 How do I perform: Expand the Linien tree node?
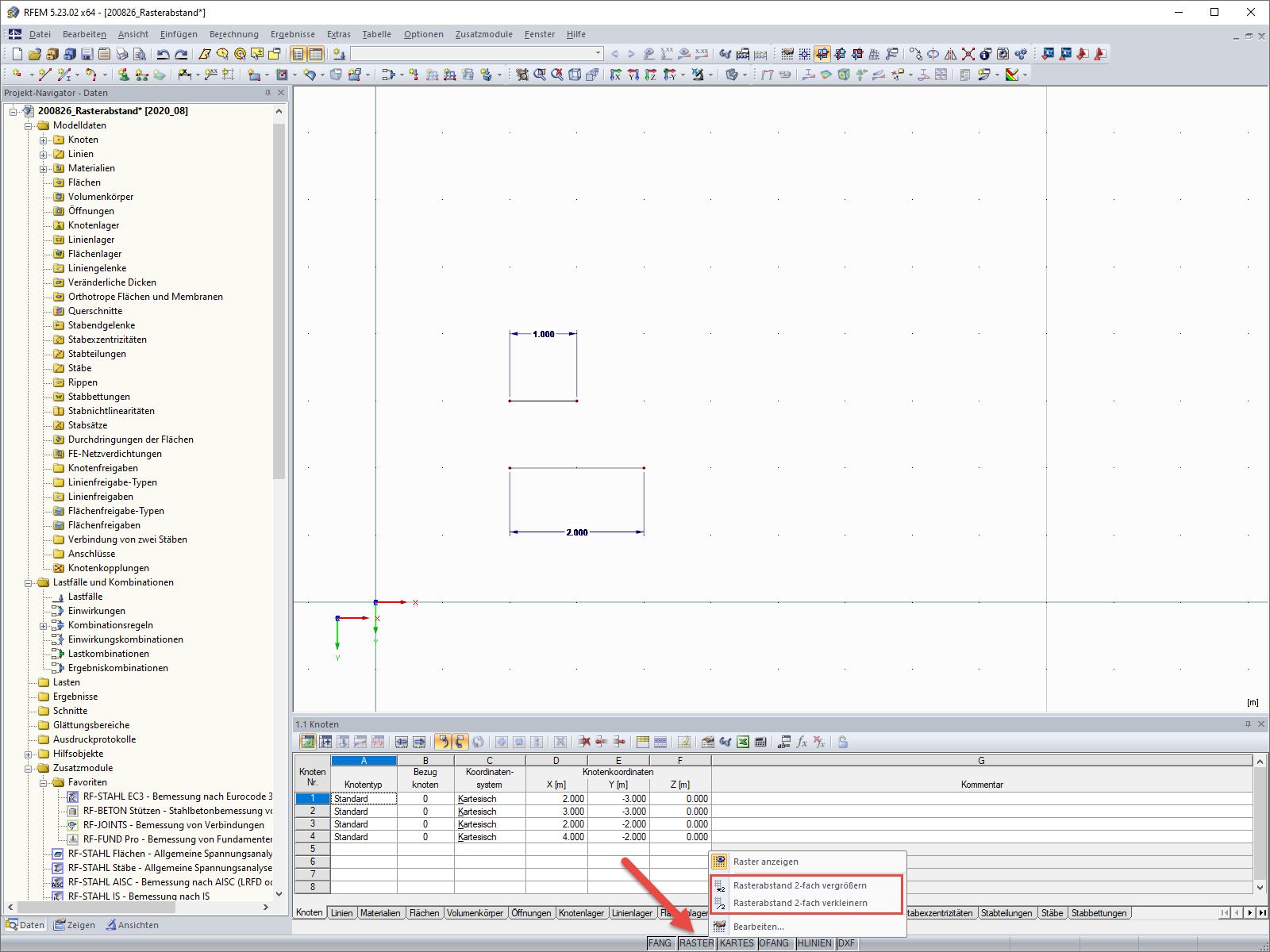(x=44, y=154)
